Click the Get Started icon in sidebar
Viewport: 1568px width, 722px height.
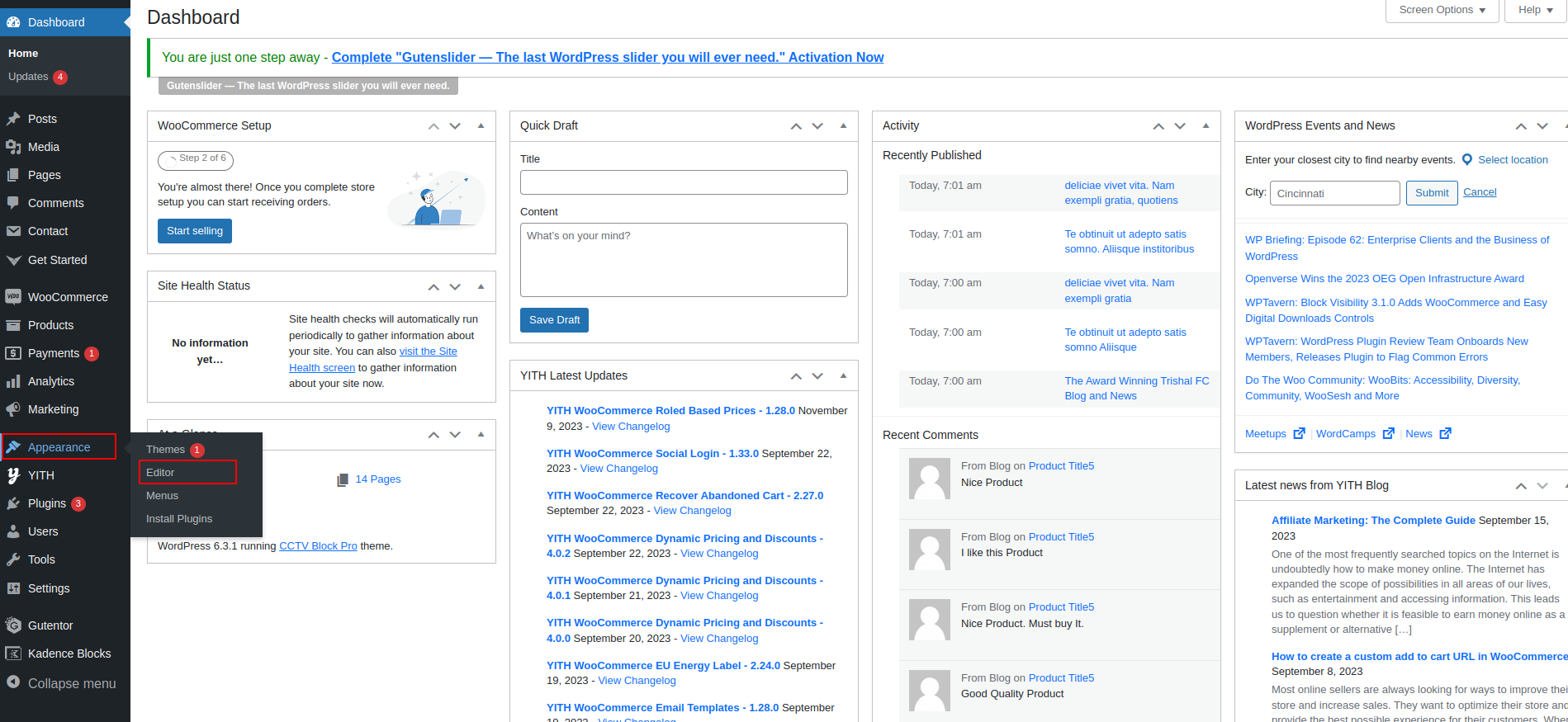[x=13, y=260]
